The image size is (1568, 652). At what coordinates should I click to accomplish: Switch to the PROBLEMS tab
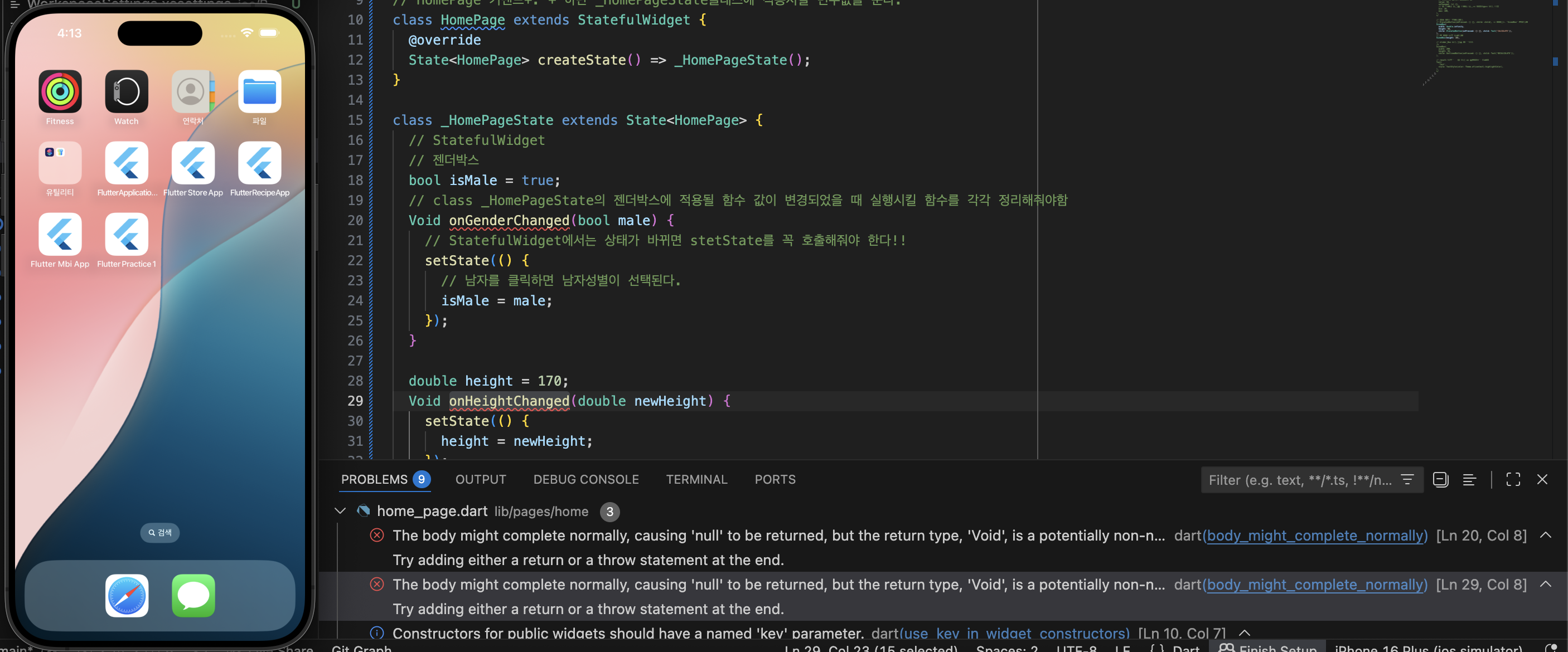pos(374,479)
